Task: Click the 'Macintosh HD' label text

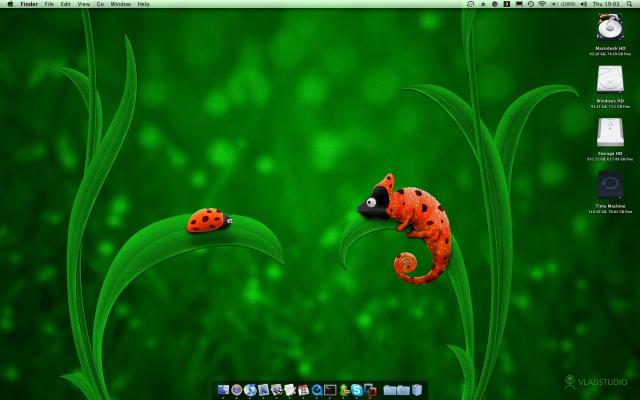Action: pos(610,48)
